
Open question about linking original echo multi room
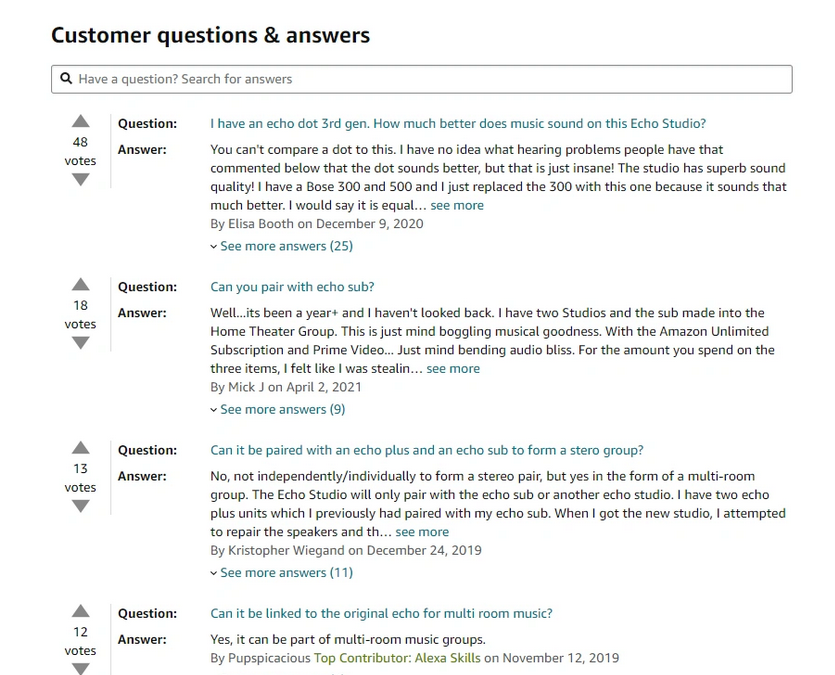click(x=381, y=614)
